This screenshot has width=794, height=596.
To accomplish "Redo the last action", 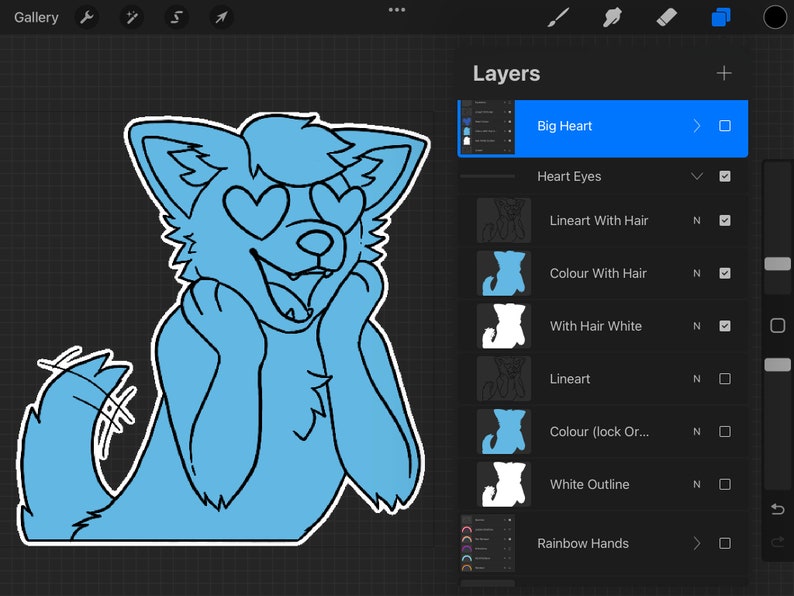I will pos(777,542).
